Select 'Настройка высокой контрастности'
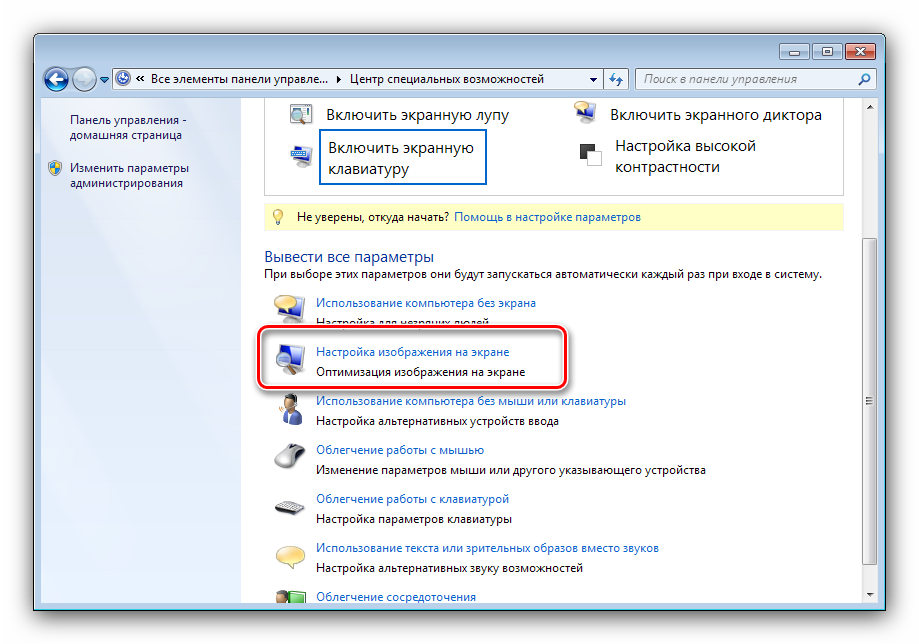 [x=685, y=156]
